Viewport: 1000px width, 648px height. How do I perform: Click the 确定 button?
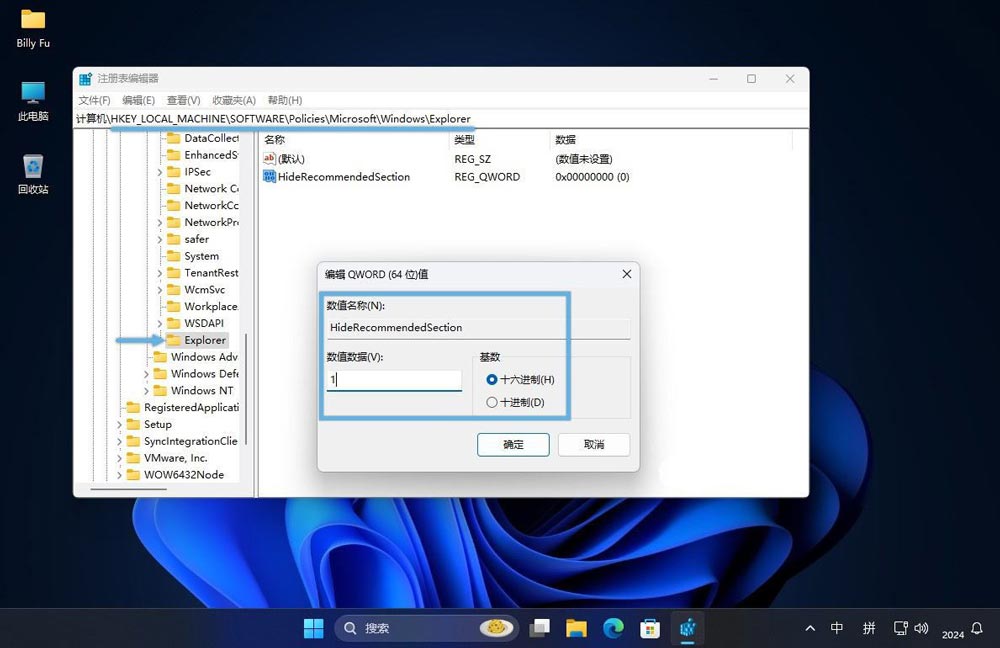[513, 444]
